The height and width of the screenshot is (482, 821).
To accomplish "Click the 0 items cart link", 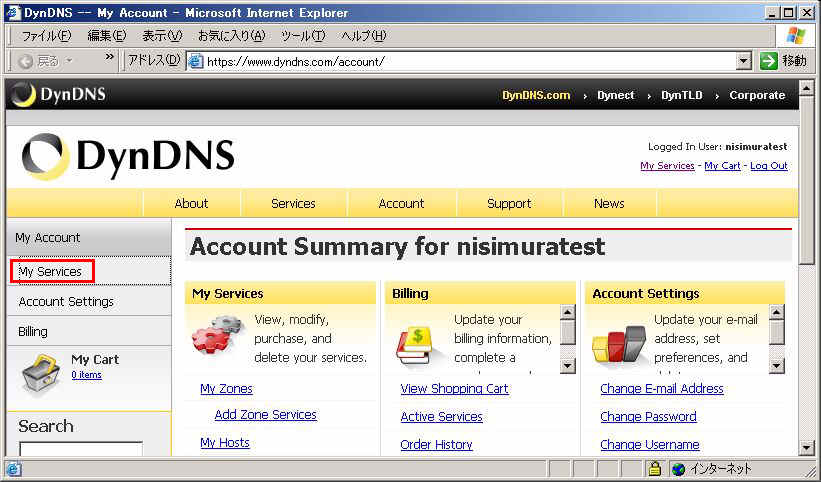I will click(86, 375).
